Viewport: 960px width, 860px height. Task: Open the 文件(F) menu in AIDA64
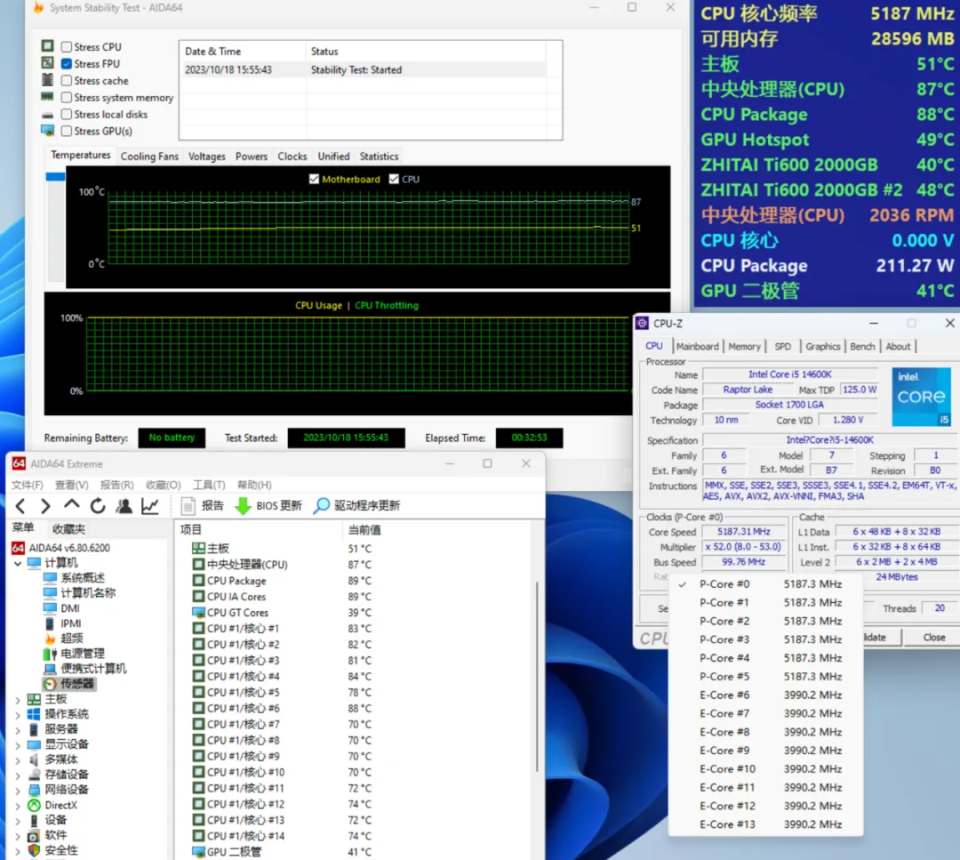click(28, 485)
